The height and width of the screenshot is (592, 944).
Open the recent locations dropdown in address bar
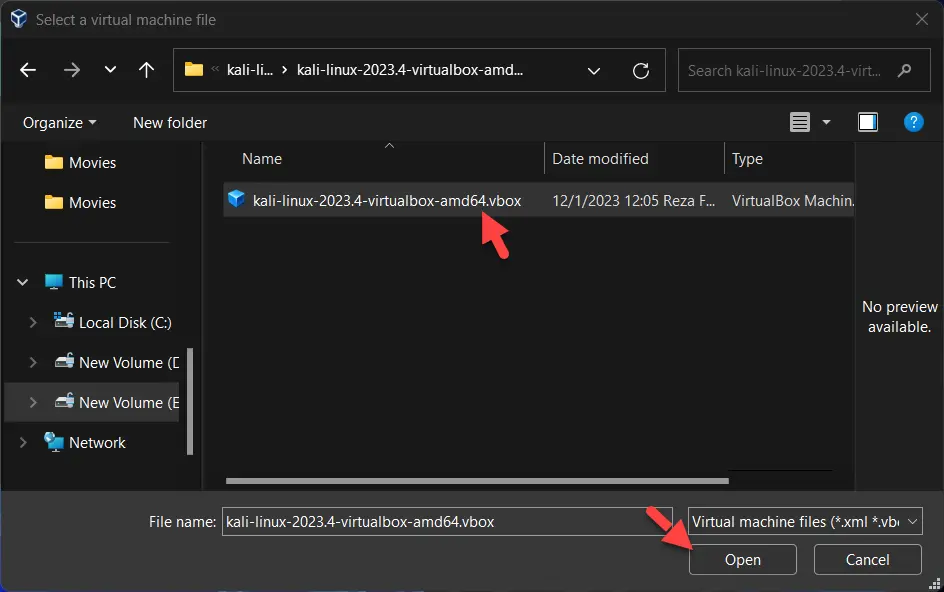click(594, 70)
